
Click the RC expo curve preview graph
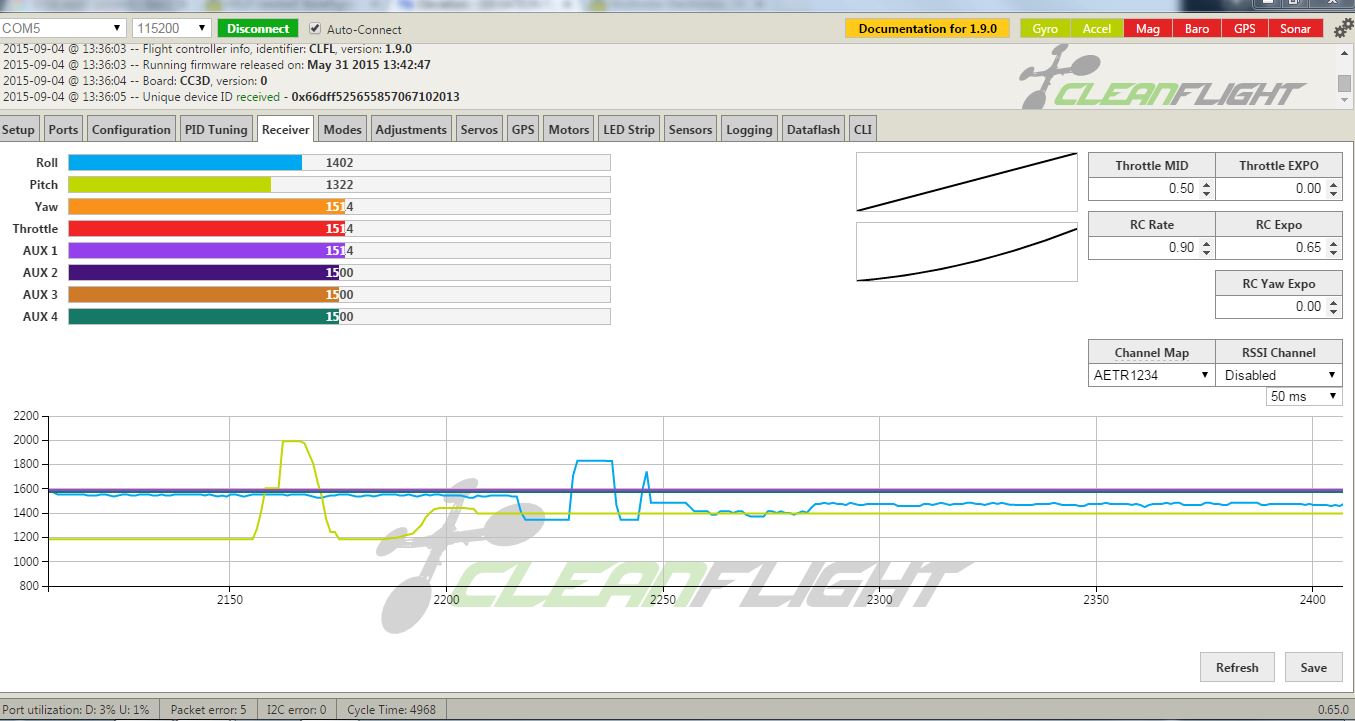[x=967, y=252]
